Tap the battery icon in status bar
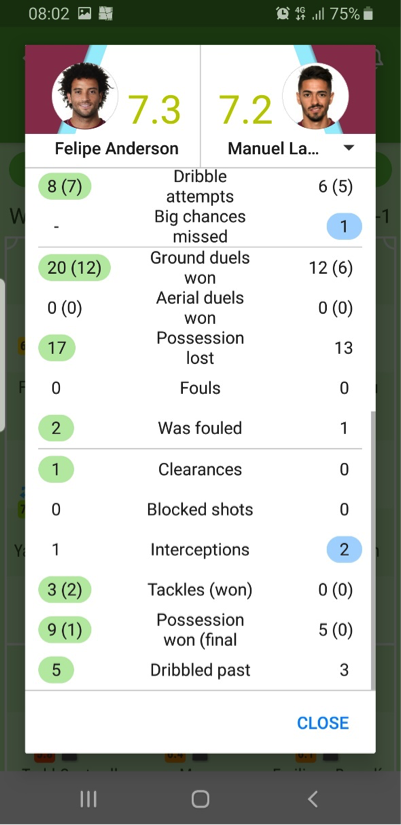 coord(368,14)
